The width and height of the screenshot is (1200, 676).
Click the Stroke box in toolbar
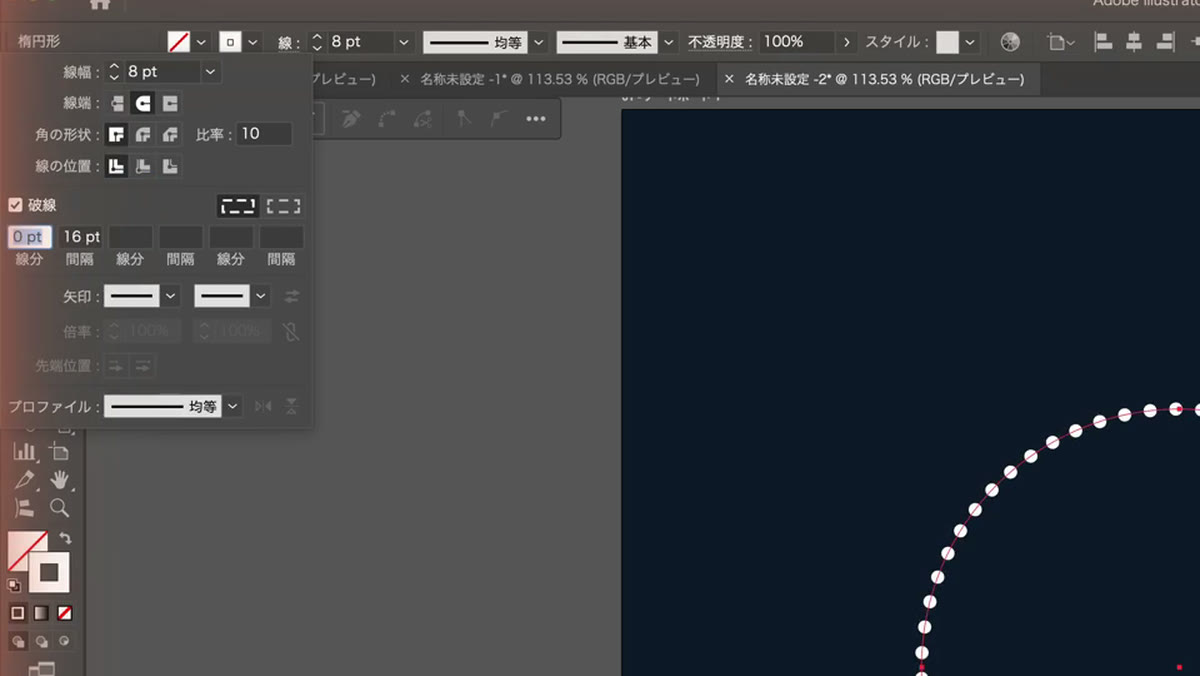tap(49, 573)
